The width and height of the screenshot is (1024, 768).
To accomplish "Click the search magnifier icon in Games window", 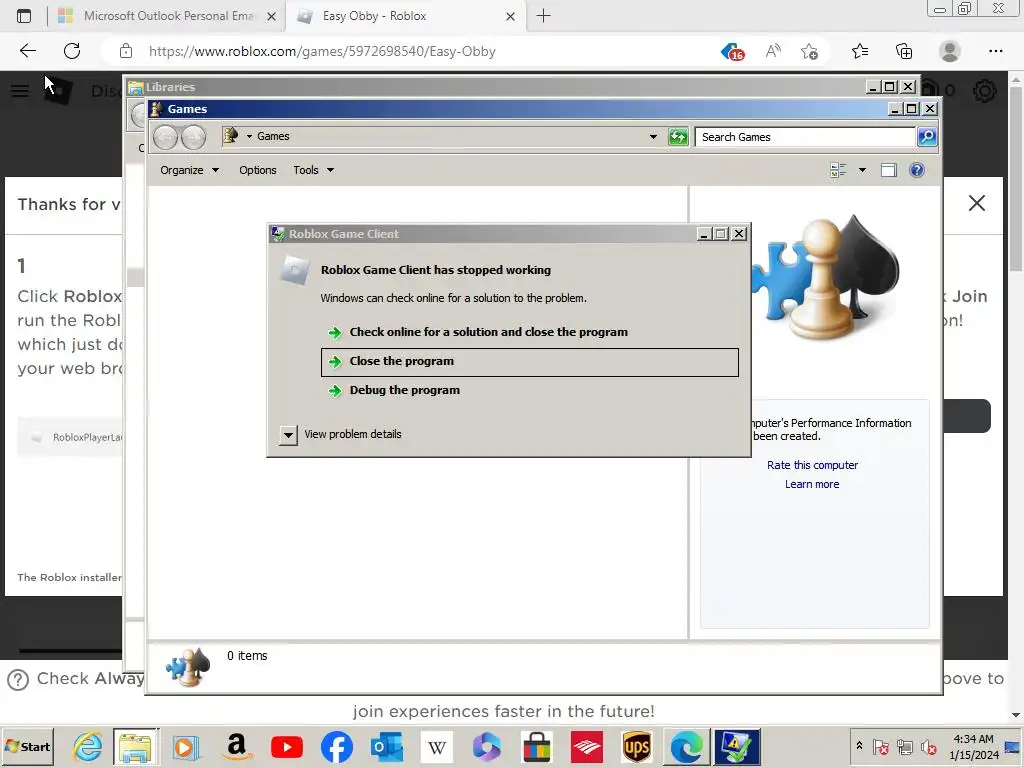I will tap(927, 136).
